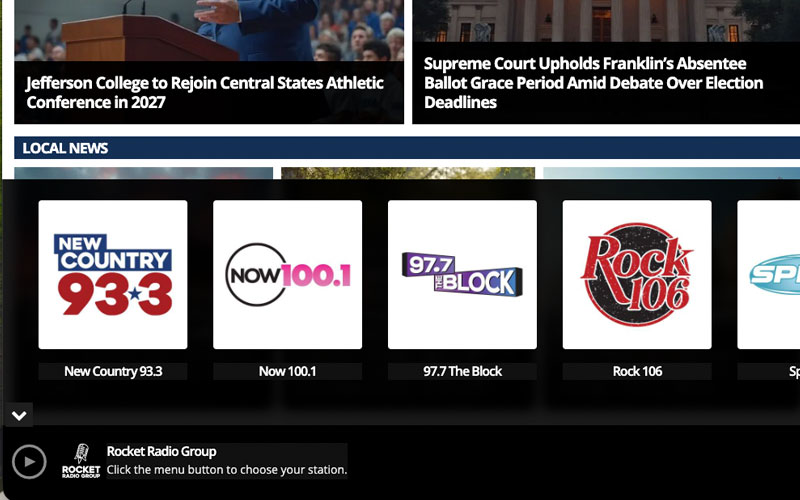This screenshot has width=800, height=500.
Task: Click the New Country 93.3 text label
Action: tap(113, 371)
